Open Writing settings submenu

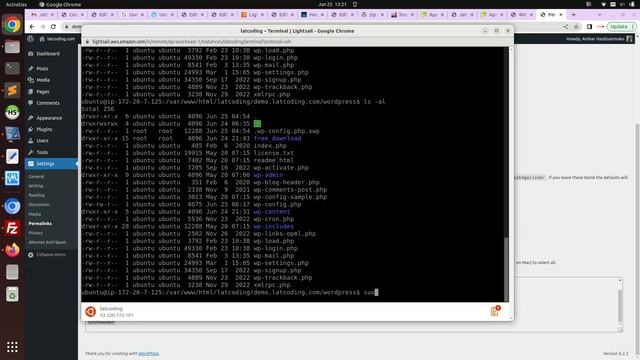coord(36,186)
